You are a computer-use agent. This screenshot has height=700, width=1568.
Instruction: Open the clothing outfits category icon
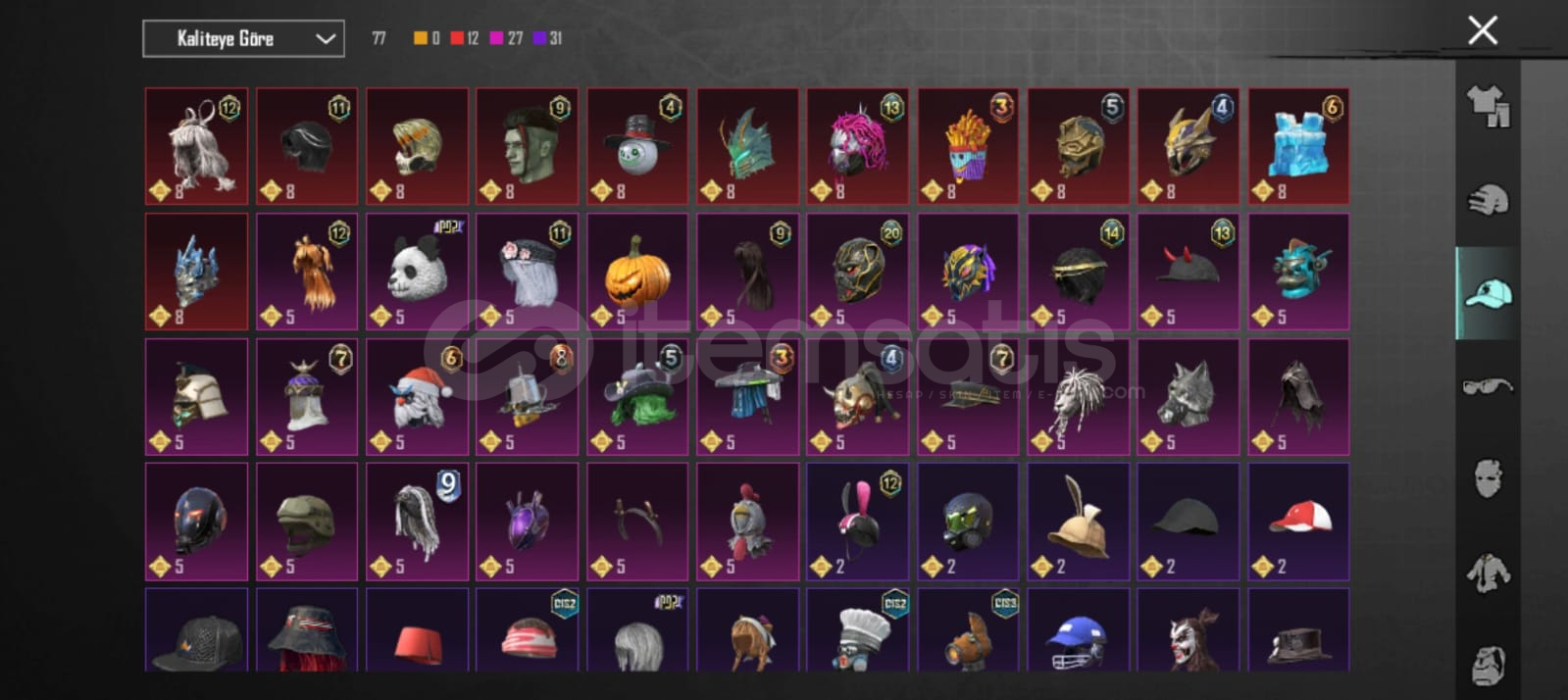coord(1488,106)
